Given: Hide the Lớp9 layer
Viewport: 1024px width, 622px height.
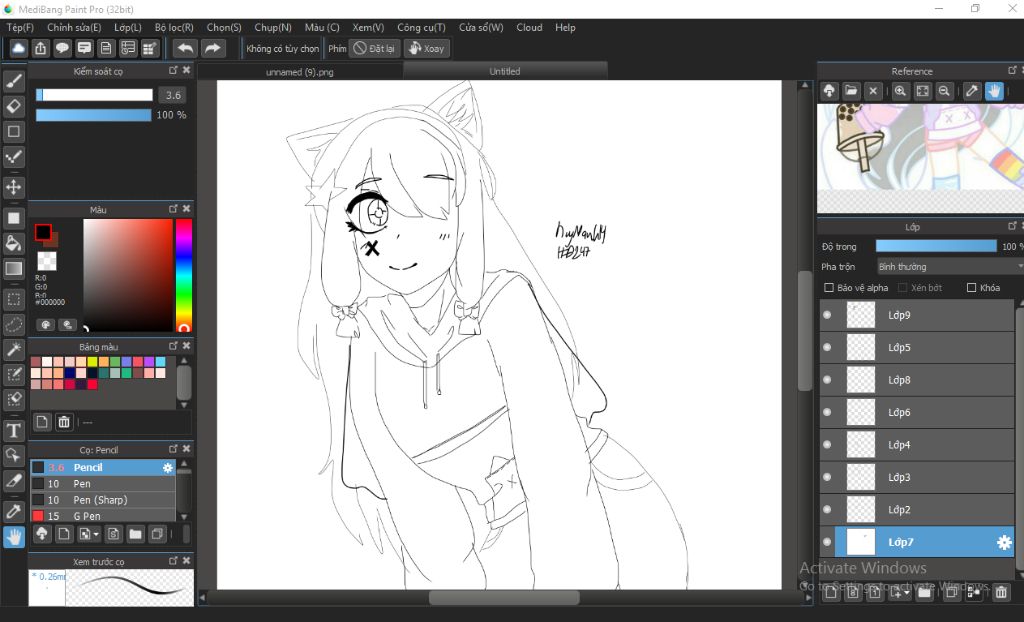Looking at the screenshot, I should [x=827, y=315].
